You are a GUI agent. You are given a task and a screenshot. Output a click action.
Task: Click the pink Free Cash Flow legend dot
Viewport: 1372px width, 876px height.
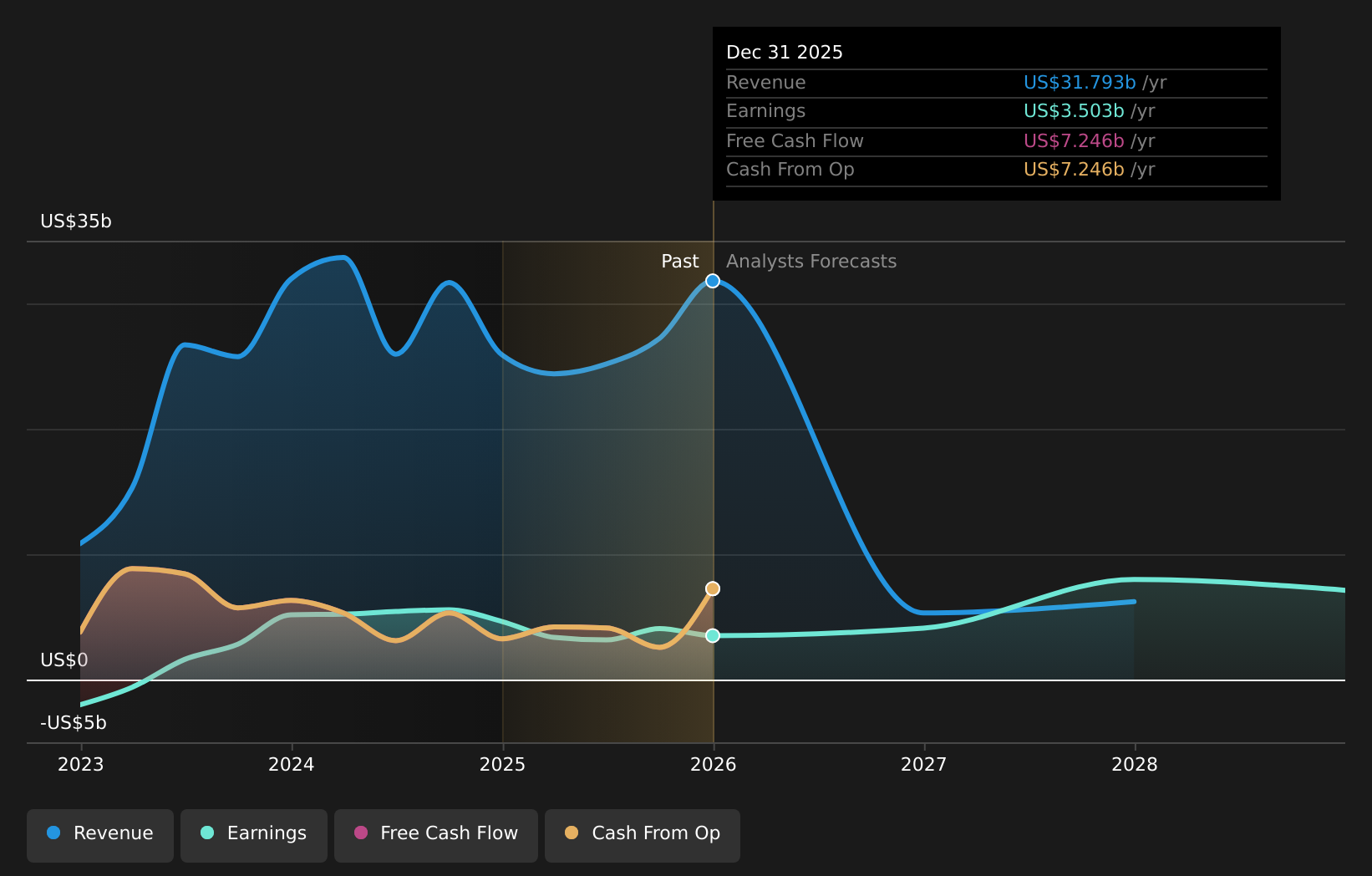tap(360, 833)
